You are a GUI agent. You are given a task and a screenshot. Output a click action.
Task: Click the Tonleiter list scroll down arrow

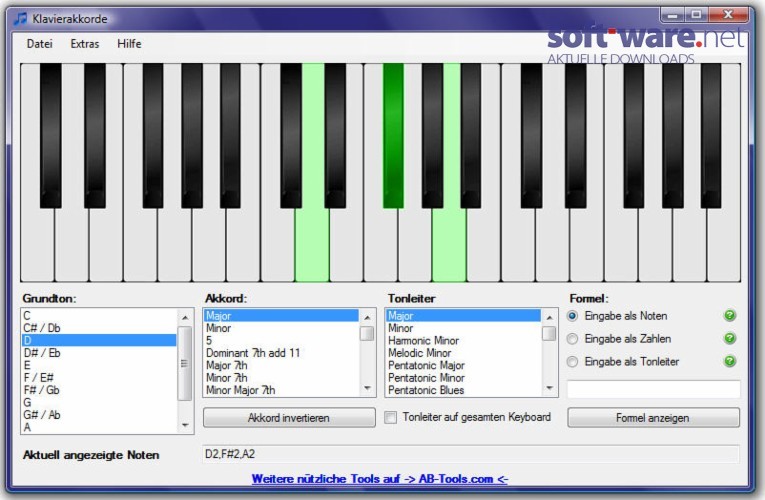pyautogui.click(x=550, y=389)
